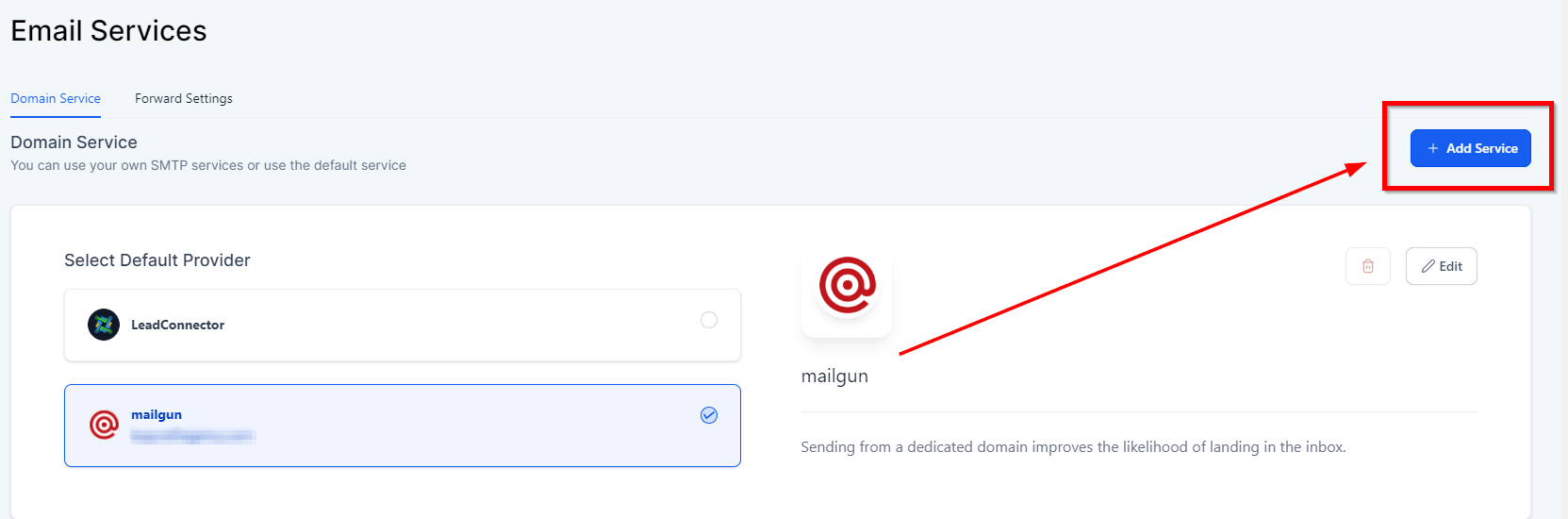Click the LeadConnector logo icon

coord(104,325)
